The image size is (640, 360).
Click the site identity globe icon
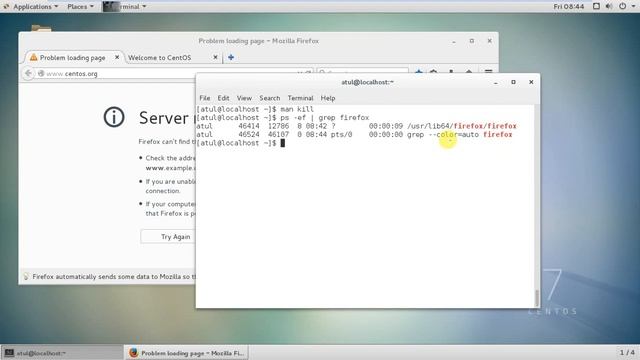[41, 73]
